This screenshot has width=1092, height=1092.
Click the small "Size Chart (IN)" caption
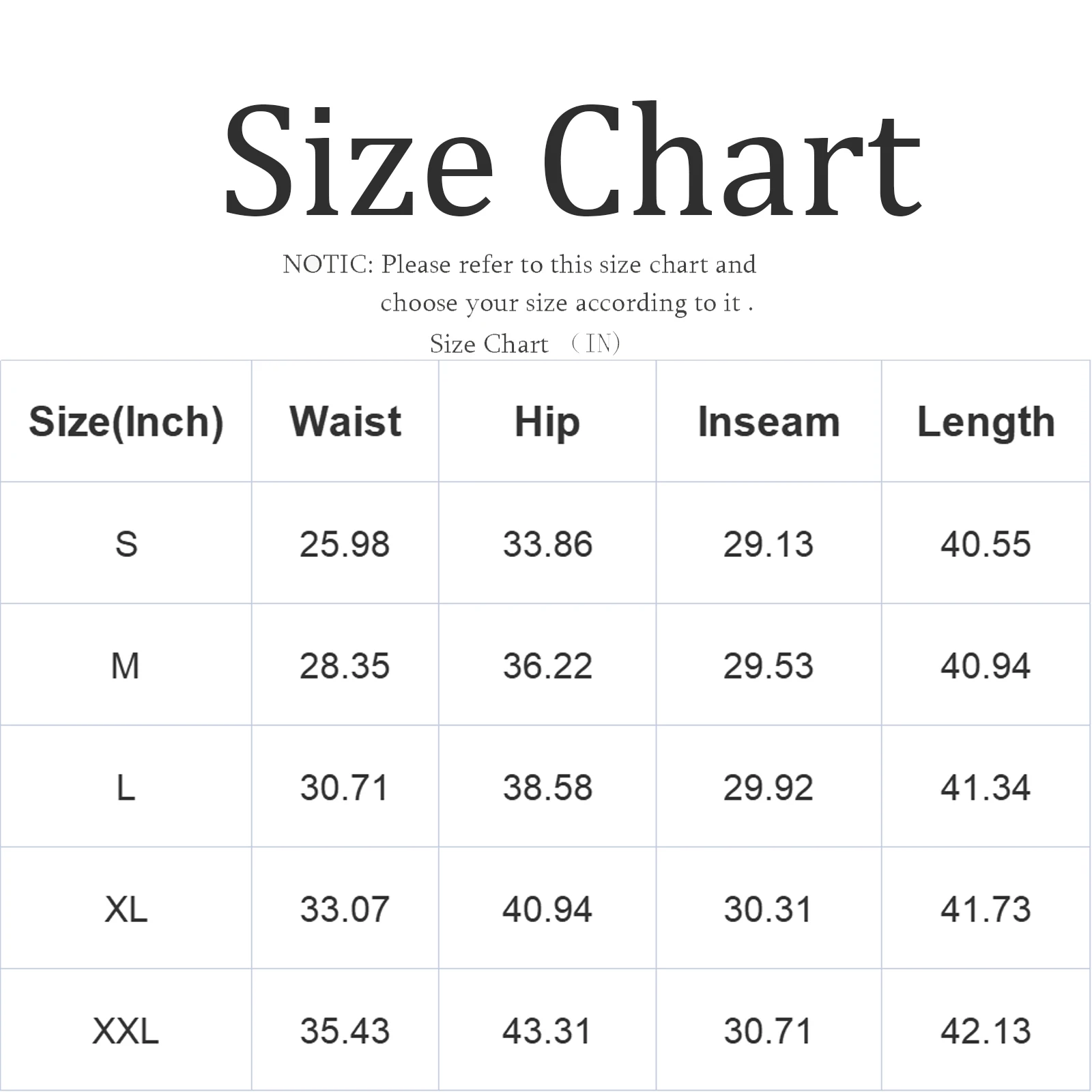pos(525,343)
